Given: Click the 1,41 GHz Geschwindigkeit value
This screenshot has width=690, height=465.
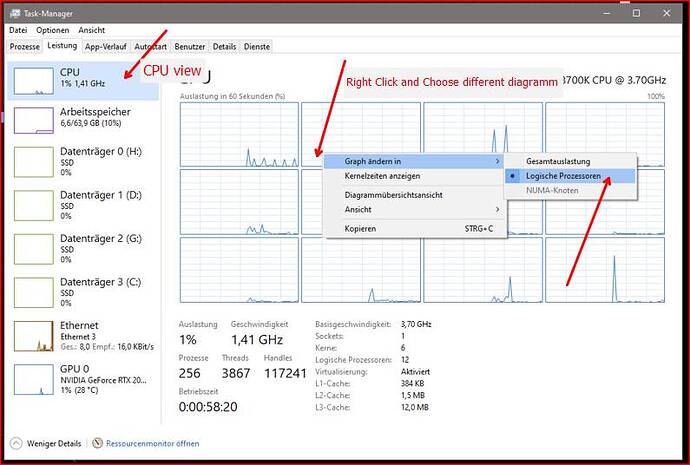Looking at the screenshot, I should tap(257, 340).
